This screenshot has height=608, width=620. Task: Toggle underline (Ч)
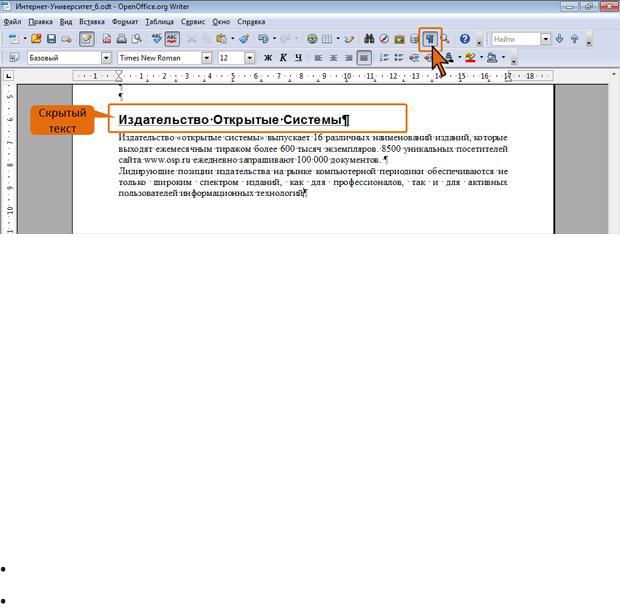pyautogui.click(x=299, y=58)
